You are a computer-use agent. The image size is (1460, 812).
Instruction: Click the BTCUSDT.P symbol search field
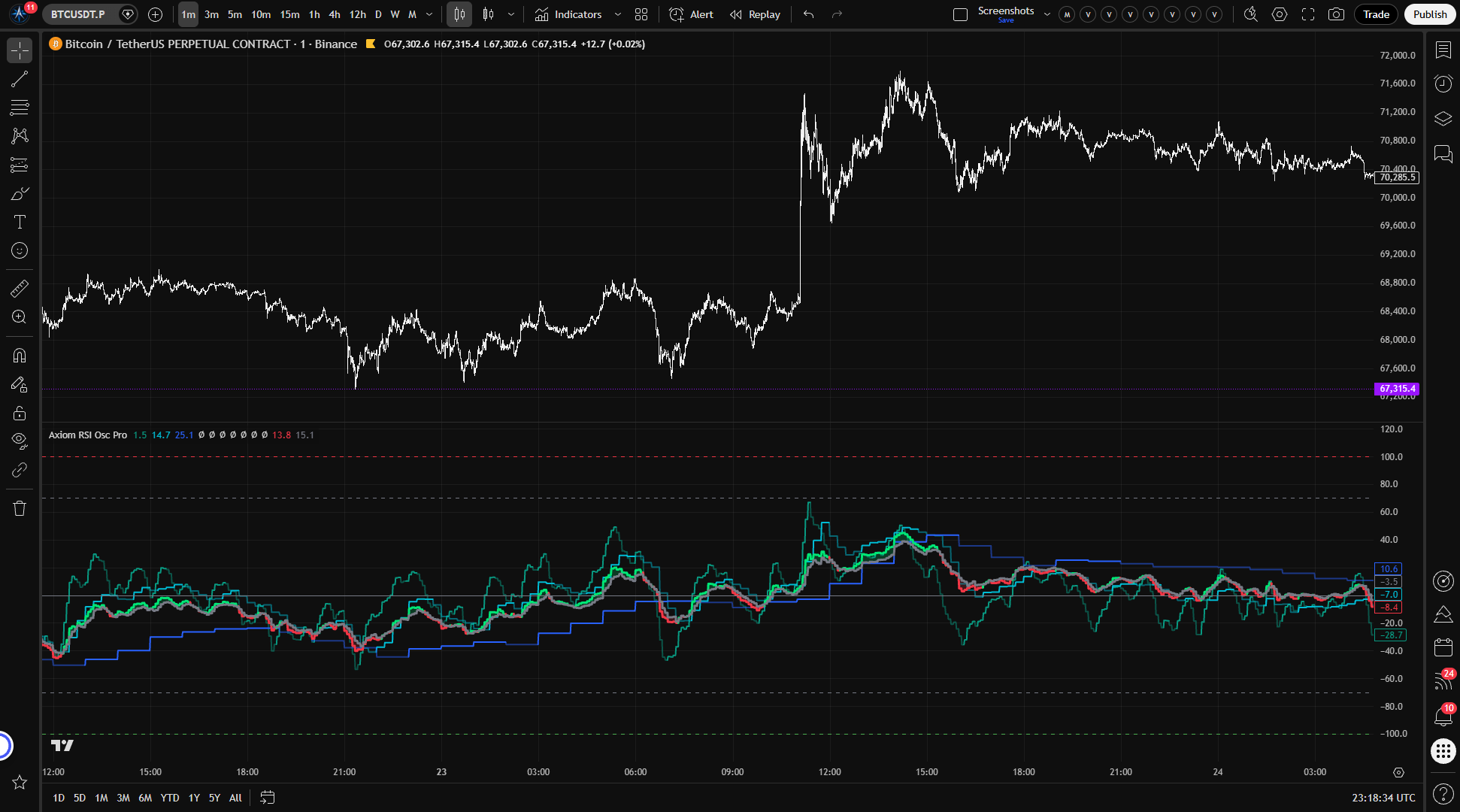tap(78, 14)
